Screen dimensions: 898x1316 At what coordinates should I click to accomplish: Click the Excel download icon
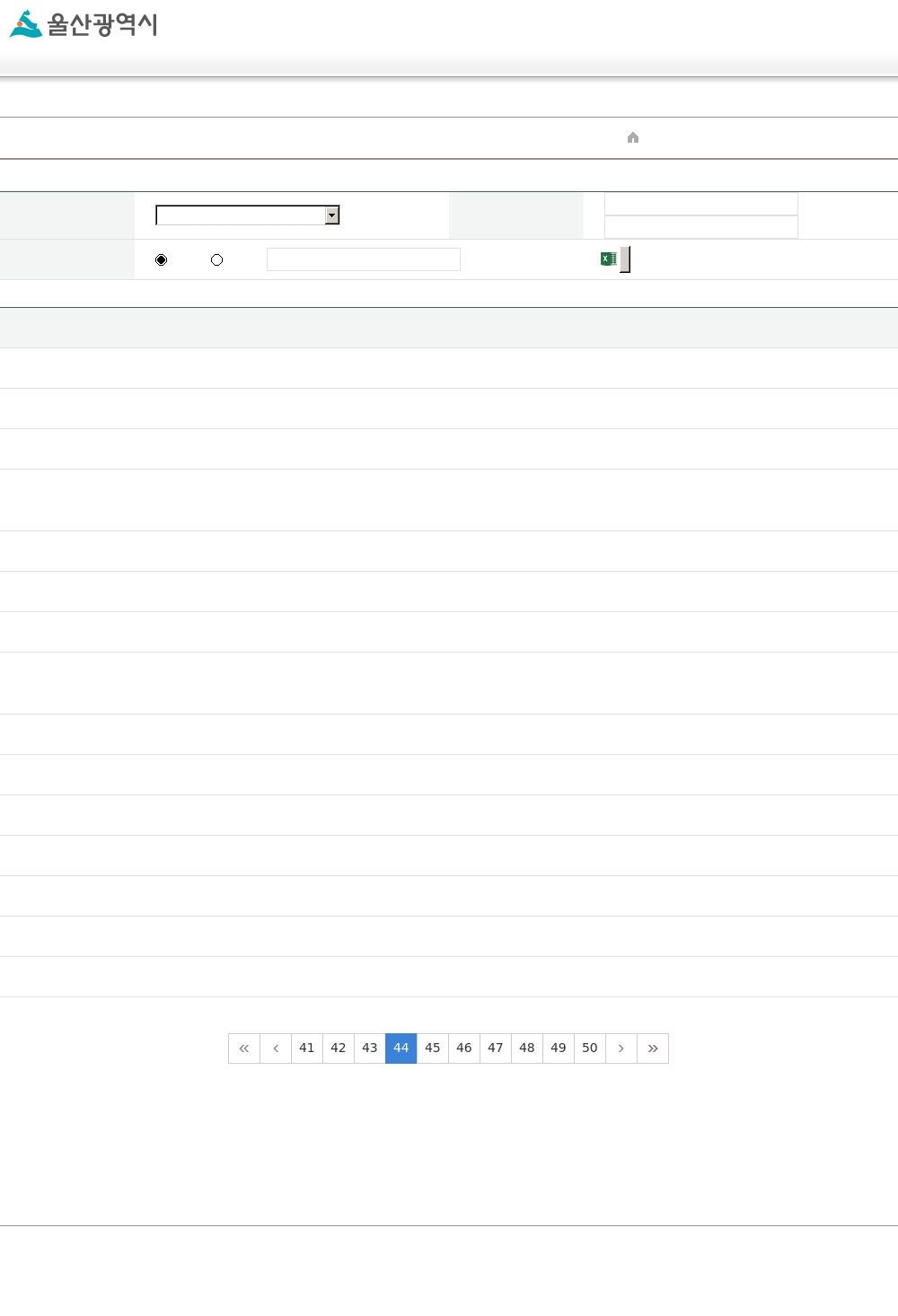pos(609,259)
